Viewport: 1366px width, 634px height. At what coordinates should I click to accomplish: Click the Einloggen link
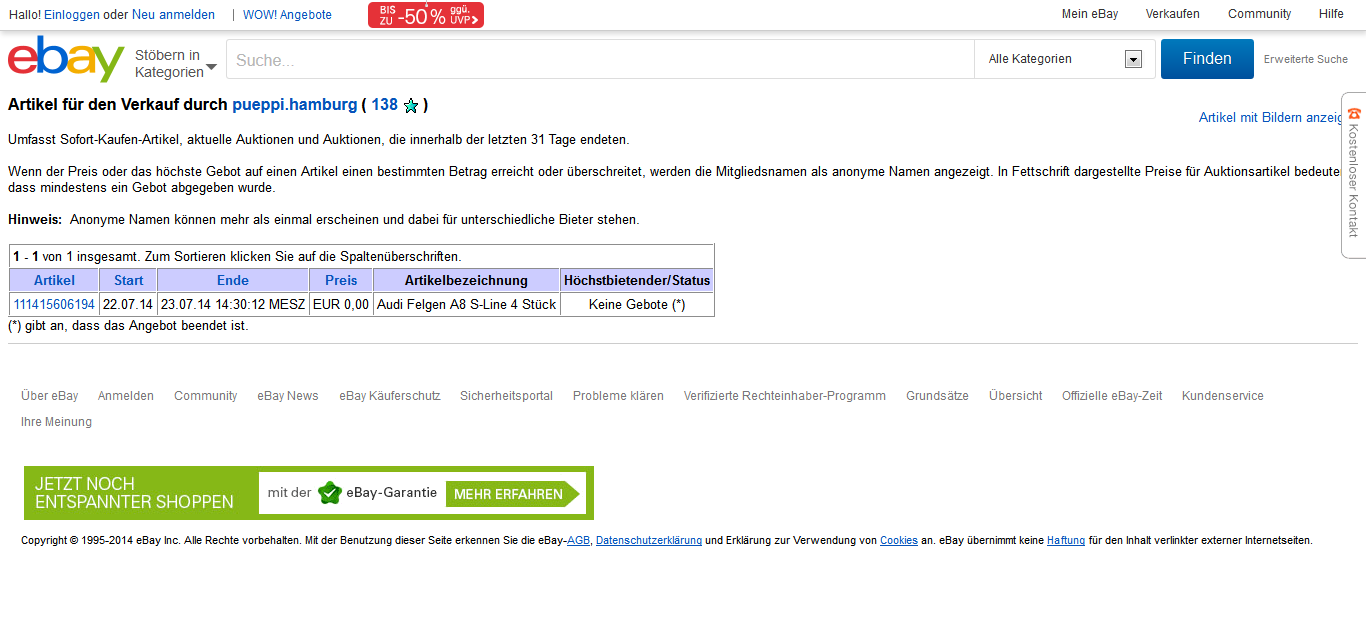tap(72, 15)
